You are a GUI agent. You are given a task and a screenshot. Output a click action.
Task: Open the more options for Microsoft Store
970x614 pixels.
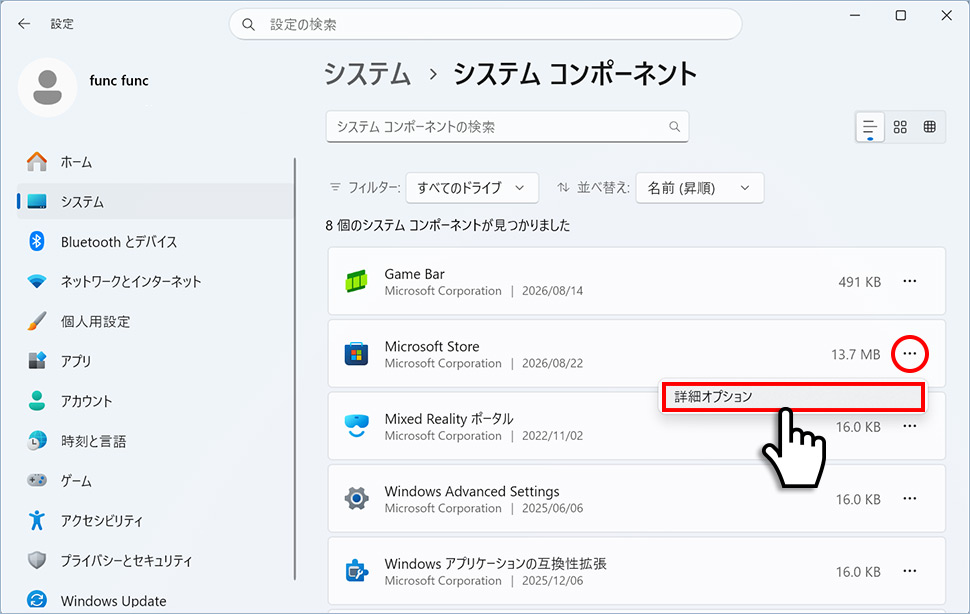pos(909,354)
